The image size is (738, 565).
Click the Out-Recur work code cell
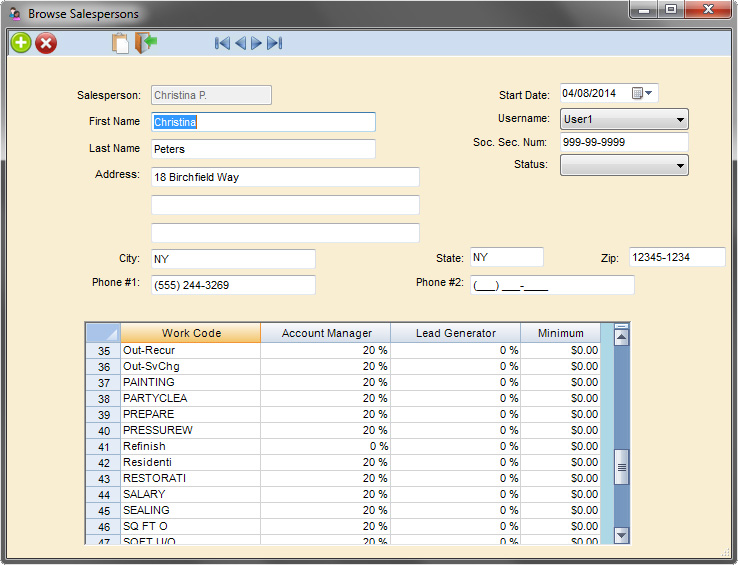click(191, 351)
